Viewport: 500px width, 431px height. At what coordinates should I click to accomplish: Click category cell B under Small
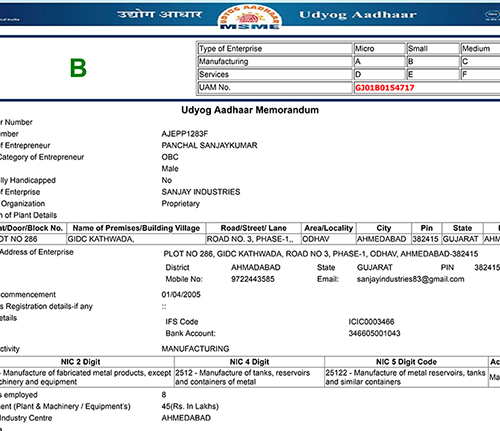[x=433, y=62]
